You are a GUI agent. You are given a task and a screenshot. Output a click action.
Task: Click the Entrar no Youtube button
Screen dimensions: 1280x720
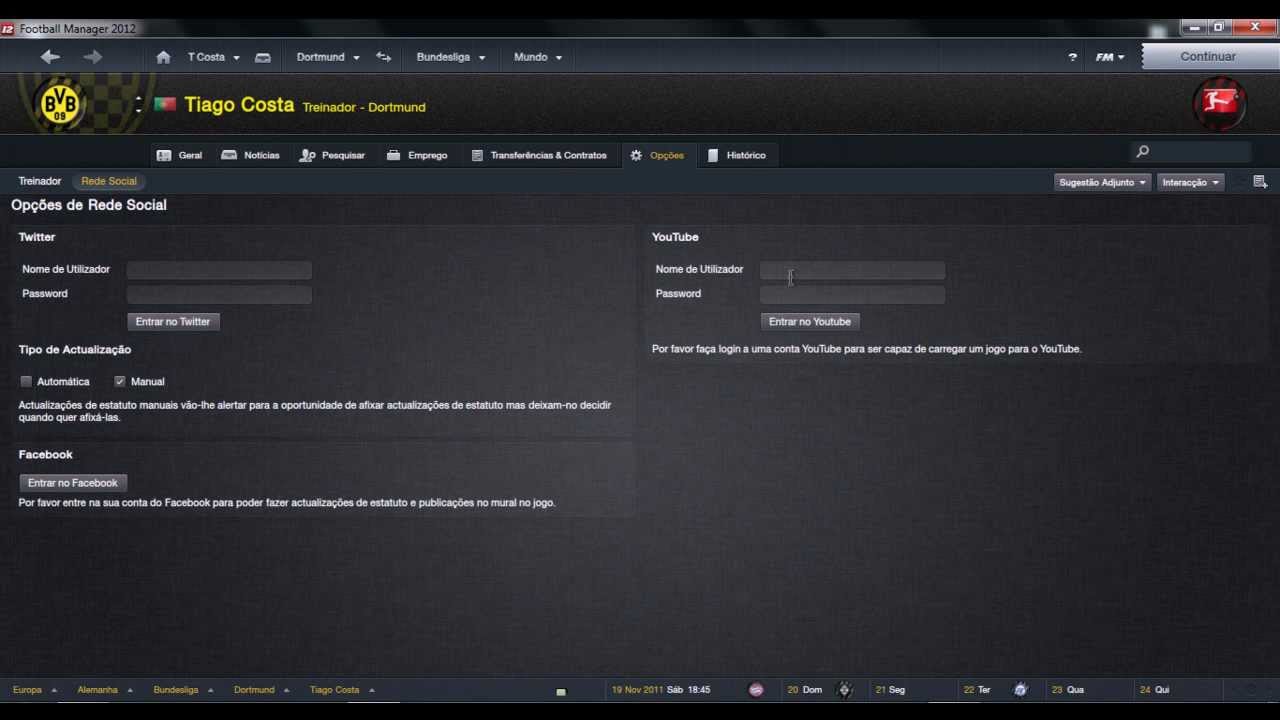(x=810, y=322)
